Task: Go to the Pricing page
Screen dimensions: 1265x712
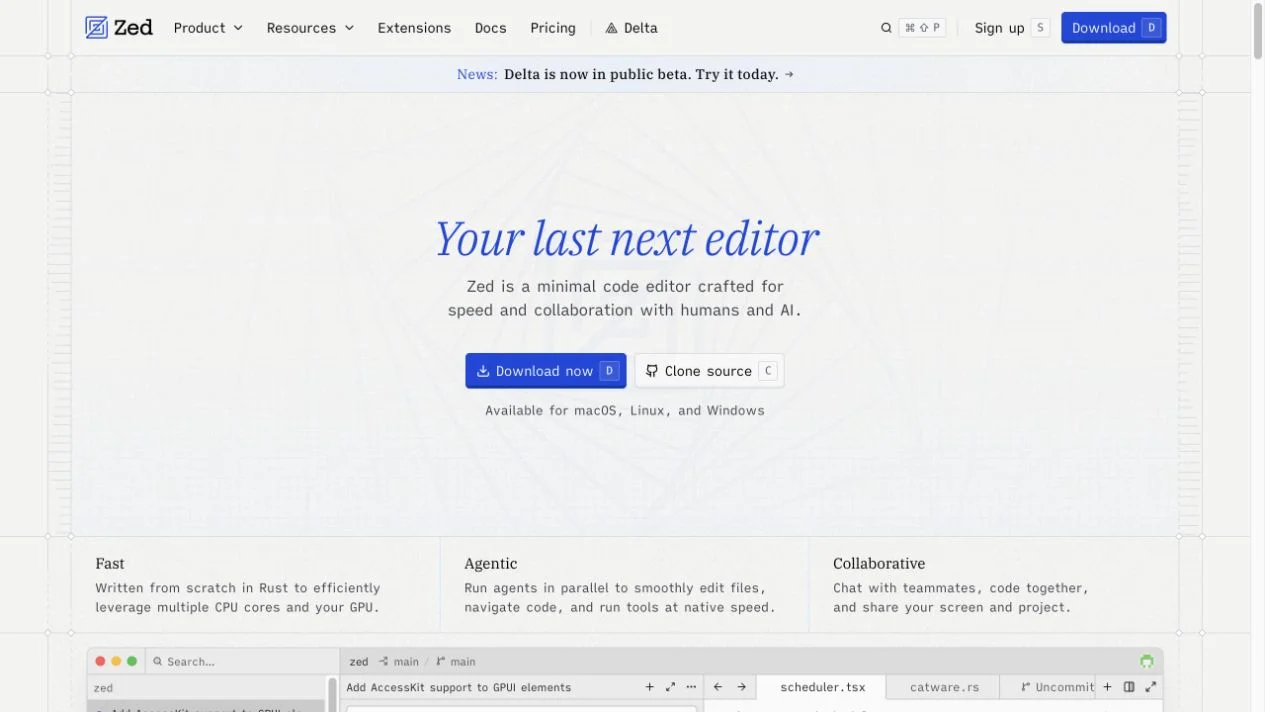Action: [x=553, y=28]
